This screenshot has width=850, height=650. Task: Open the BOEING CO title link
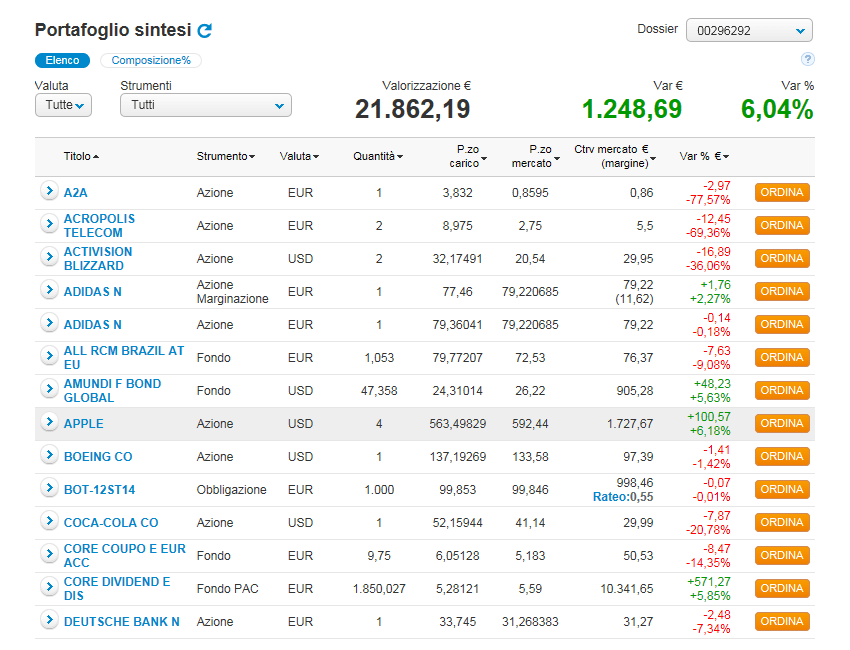click(98, 457)
